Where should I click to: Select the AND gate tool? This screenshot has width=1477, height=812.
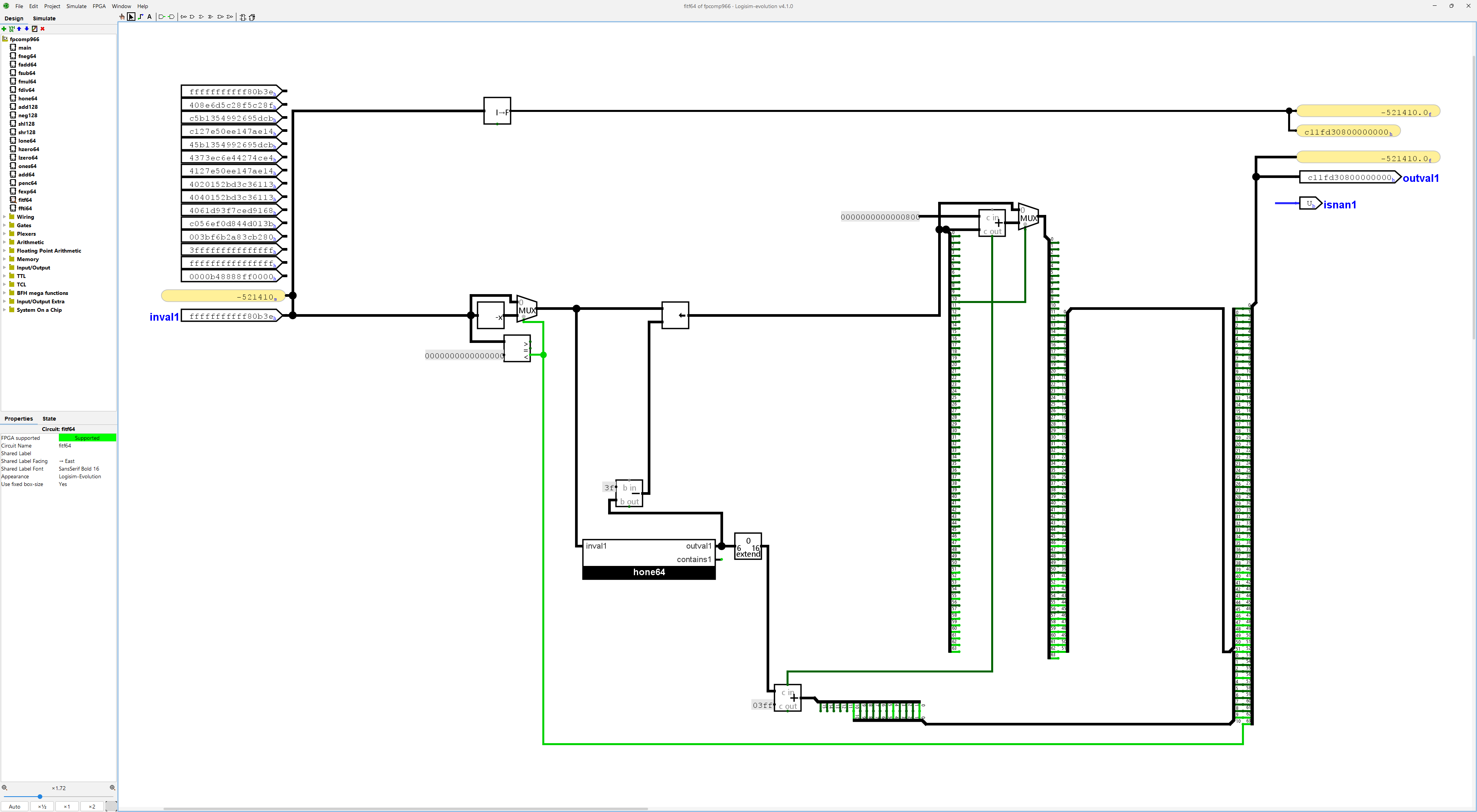tap(192, 17)
